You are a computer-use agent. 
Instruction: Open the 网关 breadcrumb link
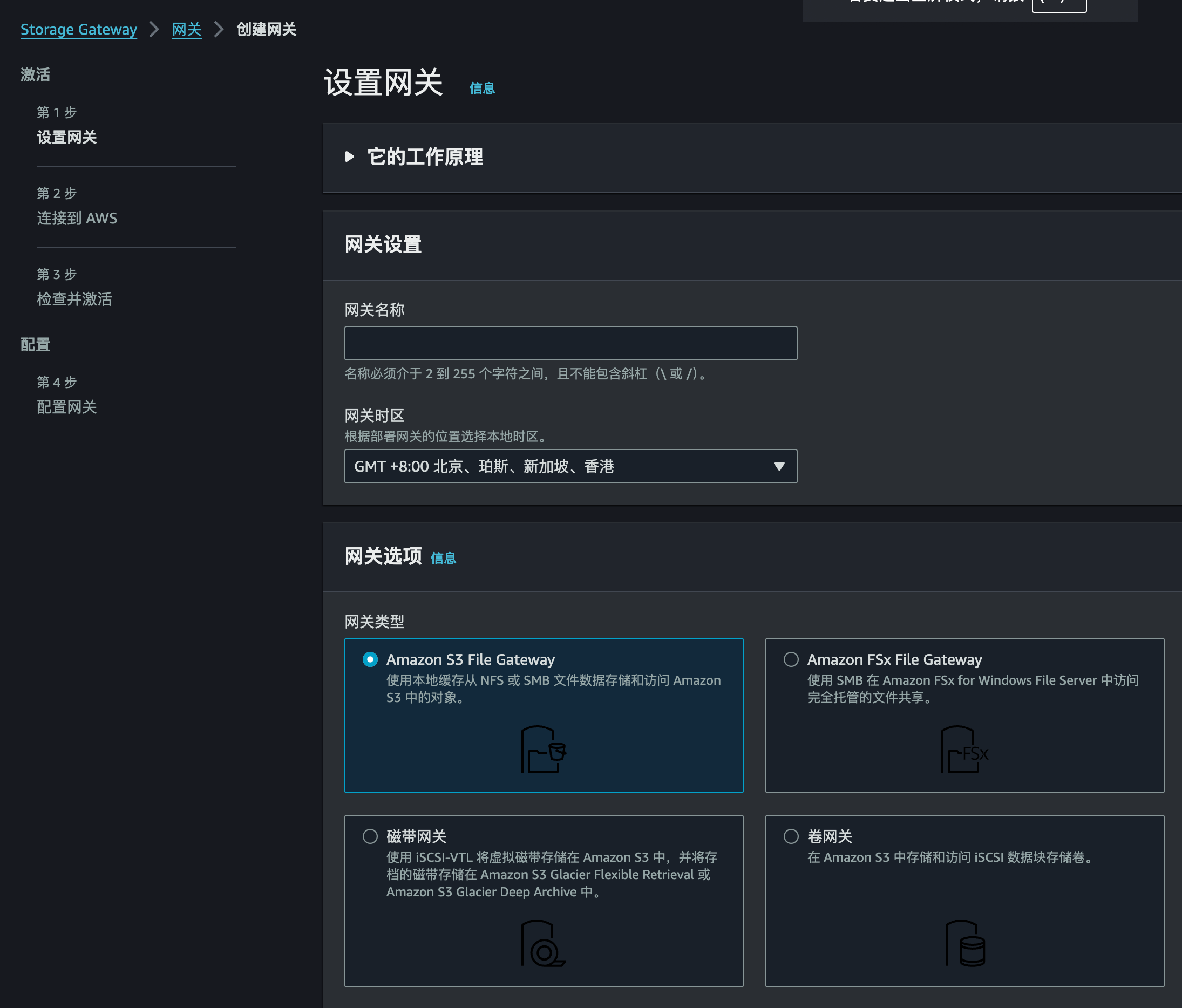tap(187, 29)
